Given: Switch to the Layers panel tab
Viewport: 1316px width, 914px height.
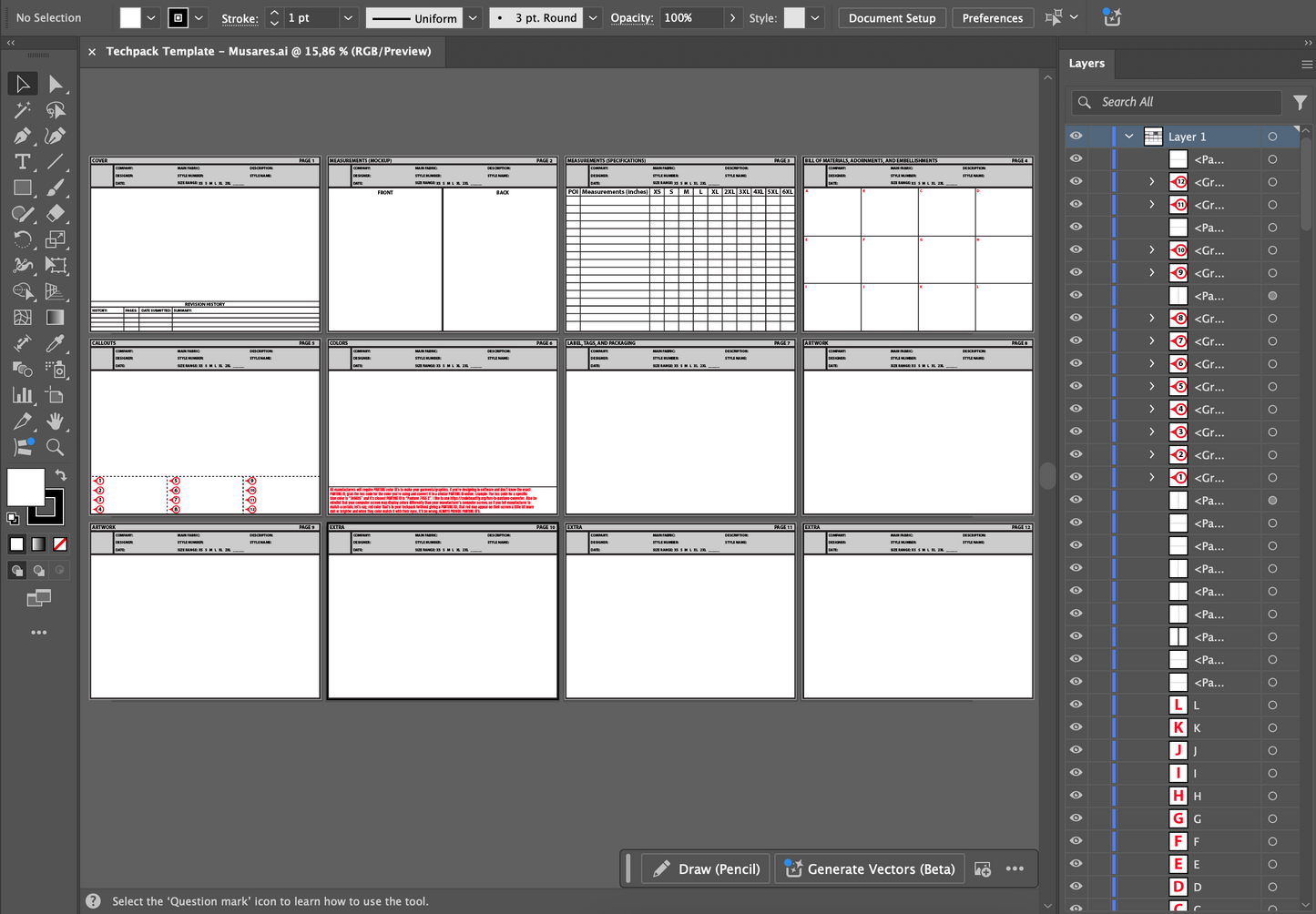Looking at the screenshot, I should [x=1086, y=64].
